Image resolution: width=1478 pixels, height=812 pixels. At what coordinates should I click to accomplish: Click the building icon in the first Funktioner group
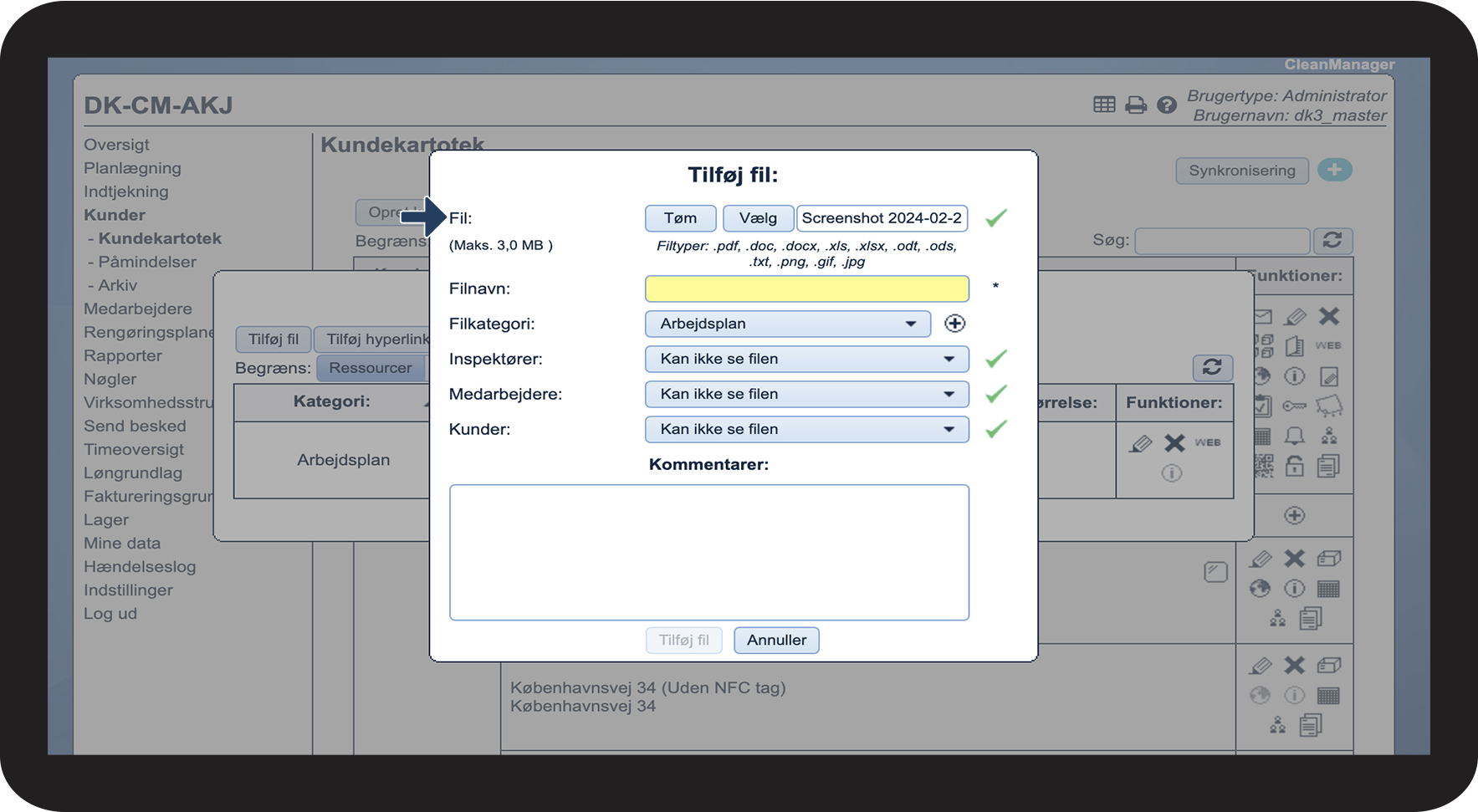(x=1294, y=346)
